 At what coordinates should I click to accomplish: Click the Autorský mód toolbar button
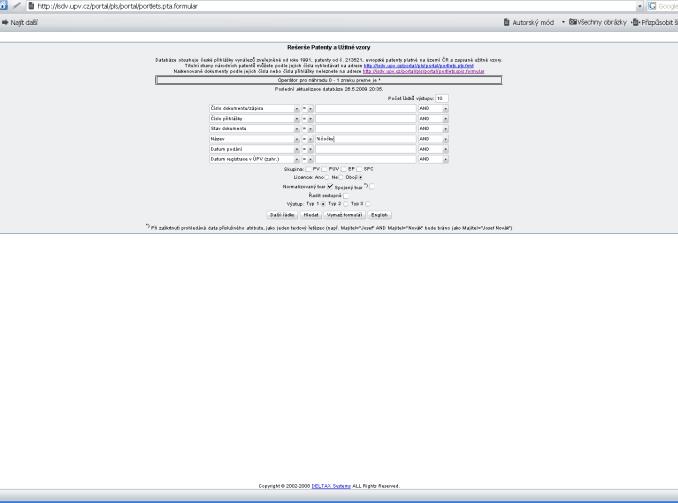click(x=529, y=22)
